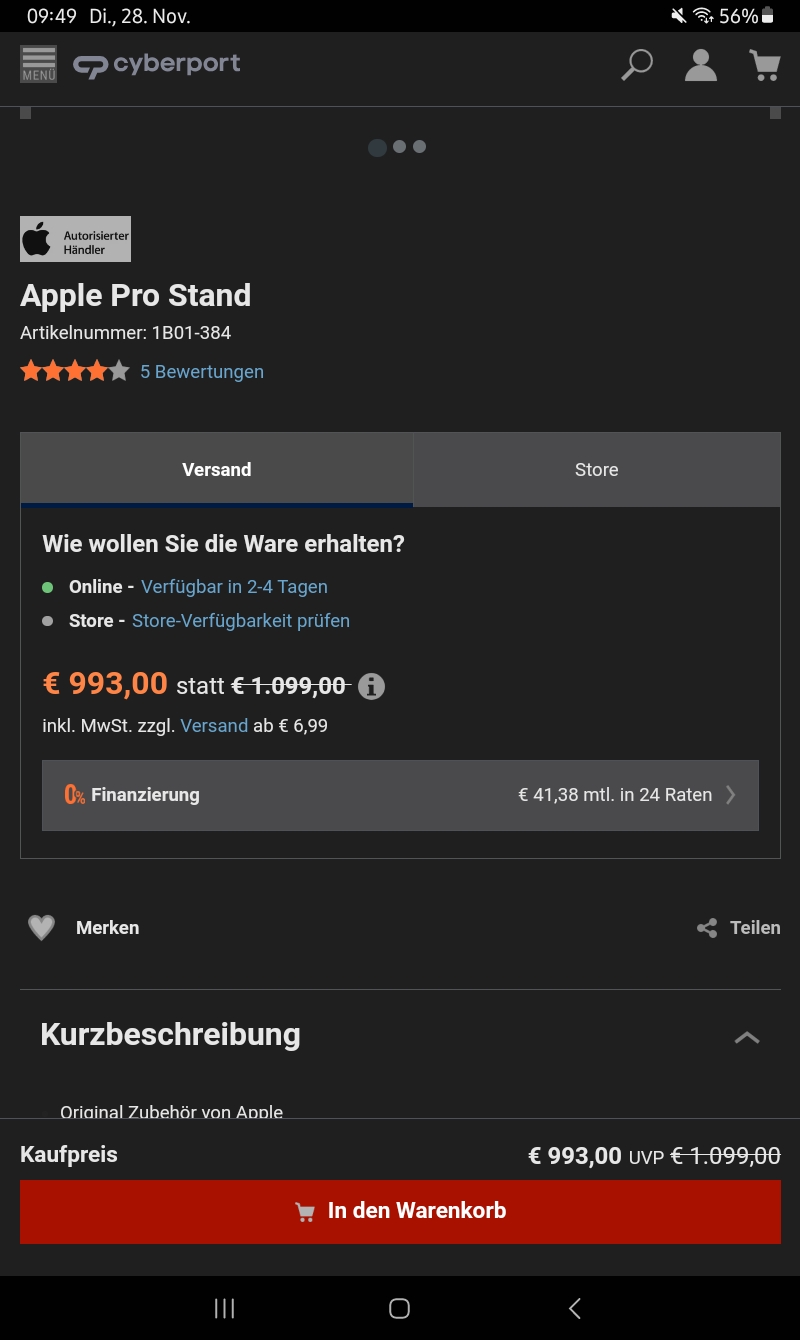Open the search magnifier icon
Viewport: 800px width, 1340px height.
point(636,65)
